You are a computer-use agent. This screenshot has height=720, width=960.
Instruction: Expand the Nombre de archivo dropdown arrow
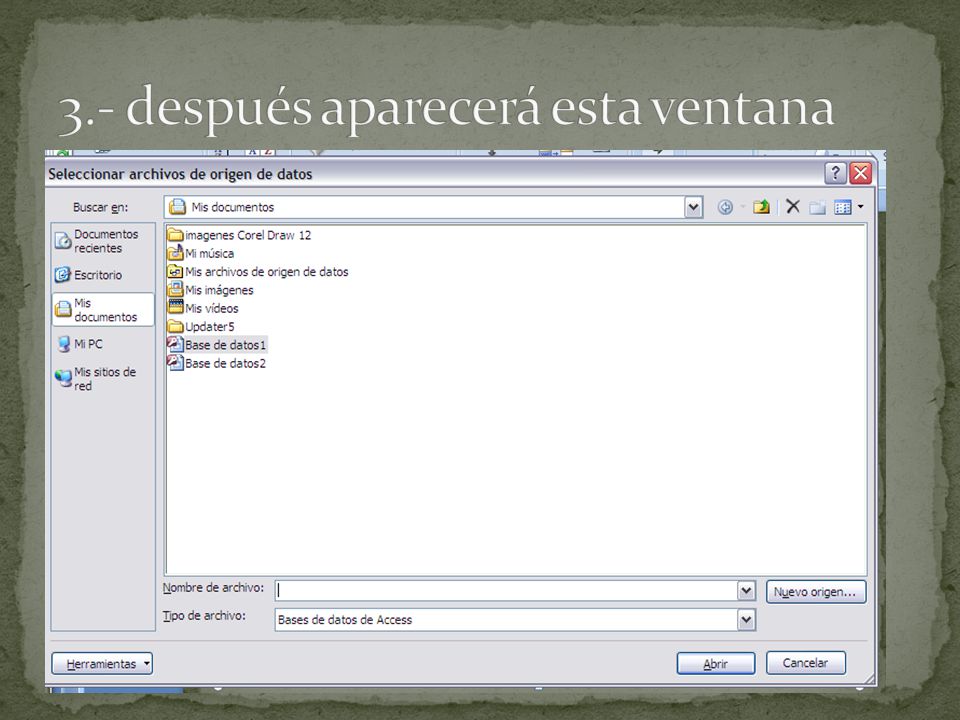(746, 591)
